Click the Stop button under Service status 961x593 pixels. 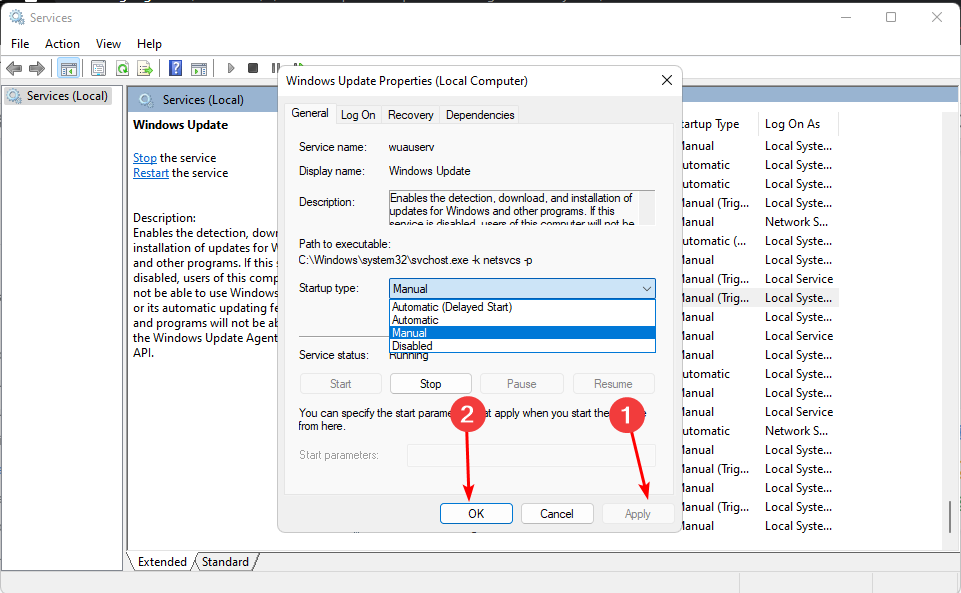click(x=430, y=384)
